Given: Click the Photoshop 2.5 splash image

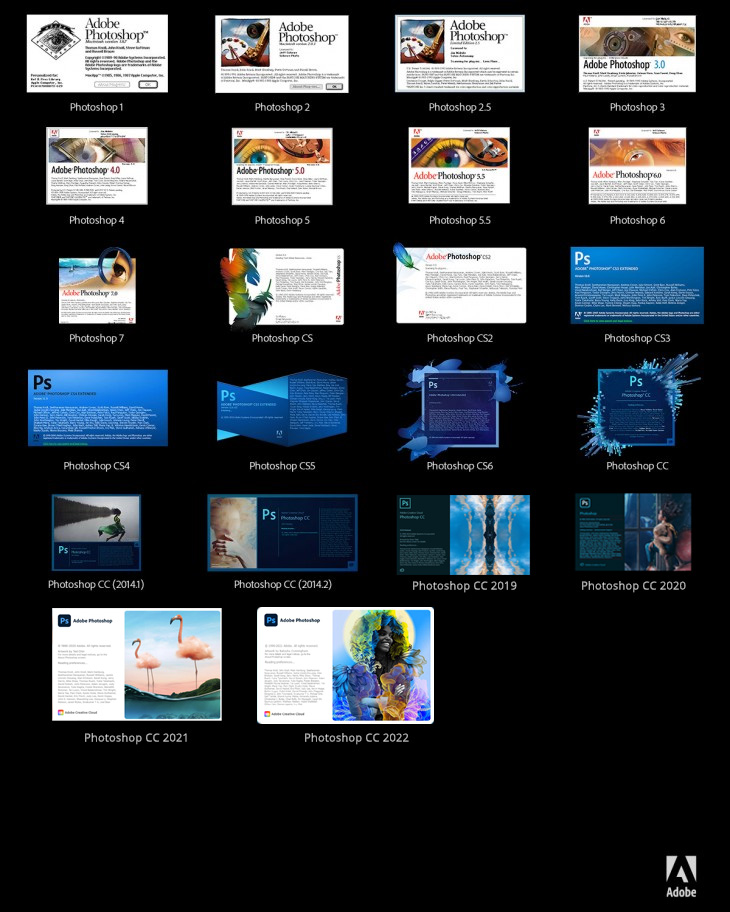Looking at the screenshot, I should tap(460, 54).
